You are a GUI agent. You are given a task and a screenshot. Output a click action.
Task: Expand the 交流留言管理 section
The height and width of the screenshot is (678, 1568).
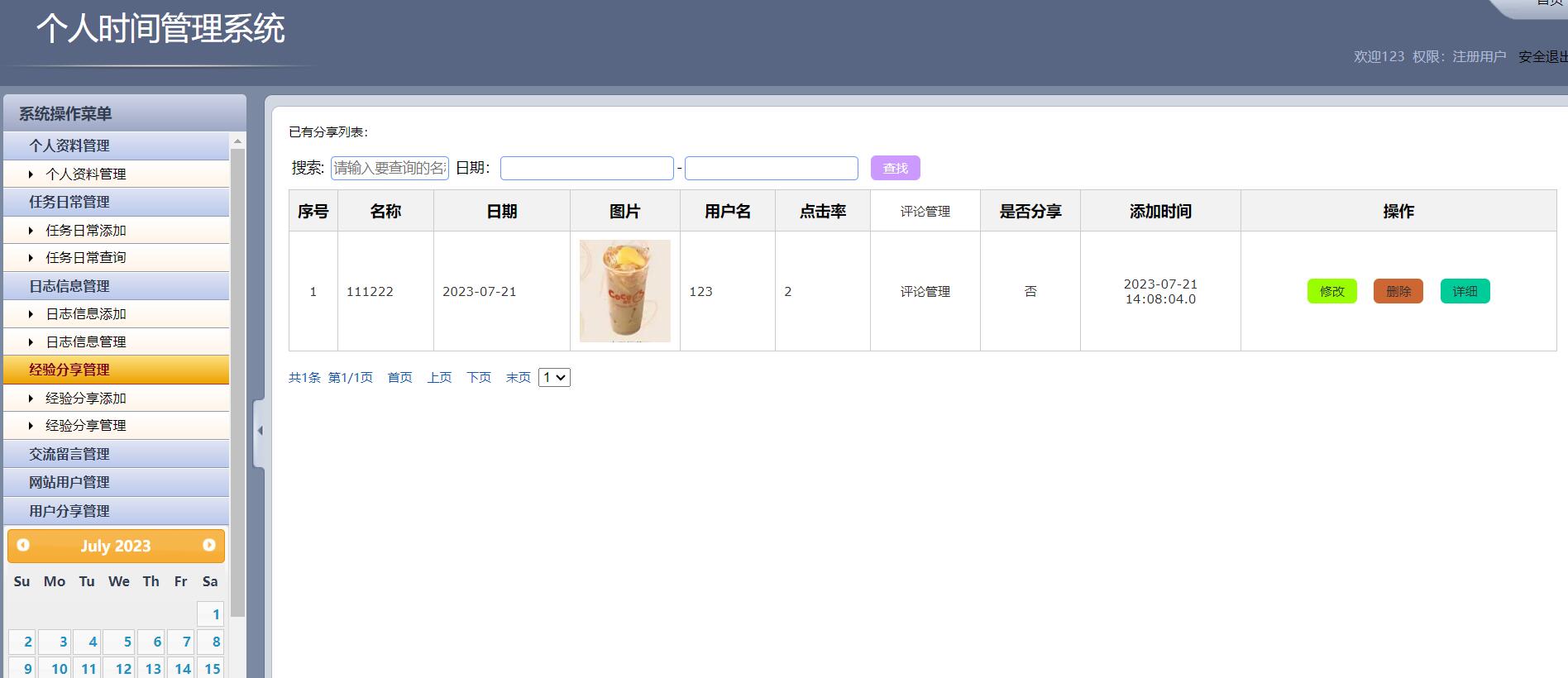coord(116,454)
